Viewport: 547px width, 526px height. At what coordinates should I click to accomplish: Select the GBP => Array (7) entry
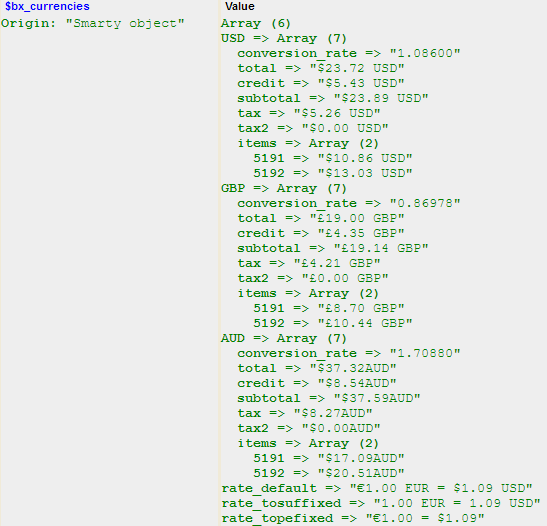pyautogui.click(x=284, y=188)
